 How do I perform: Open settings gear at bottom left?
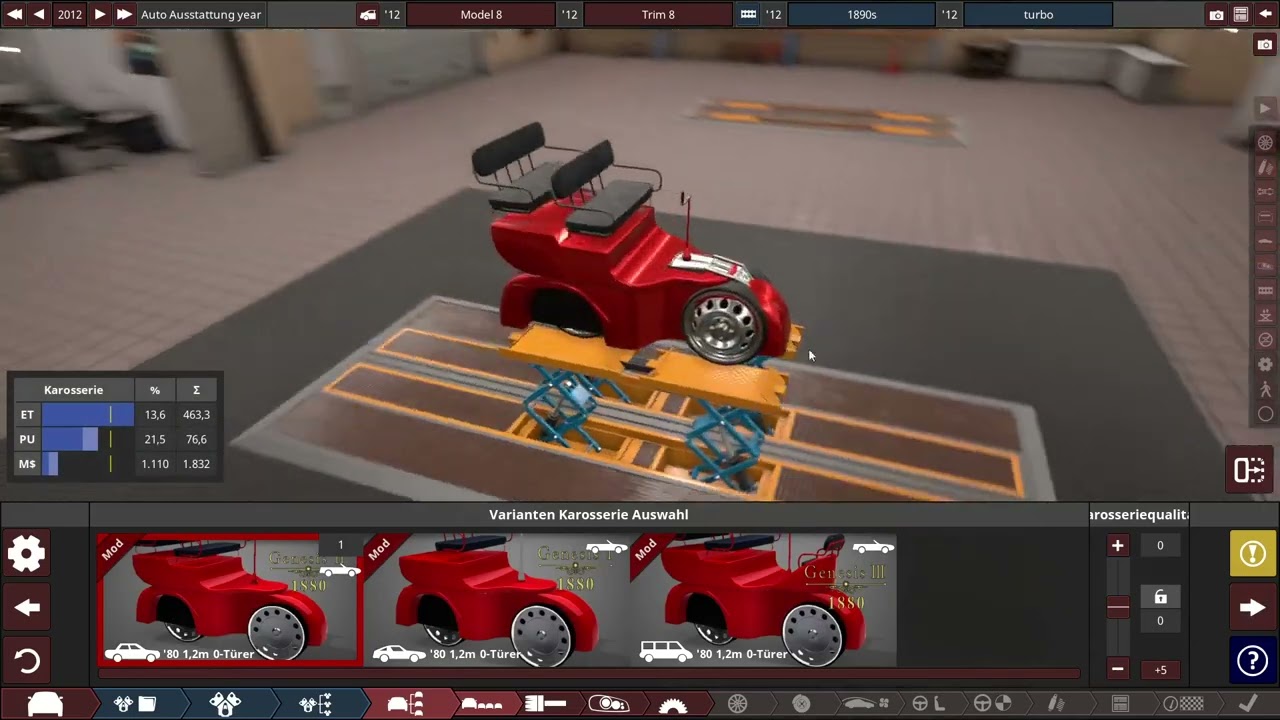27,553
